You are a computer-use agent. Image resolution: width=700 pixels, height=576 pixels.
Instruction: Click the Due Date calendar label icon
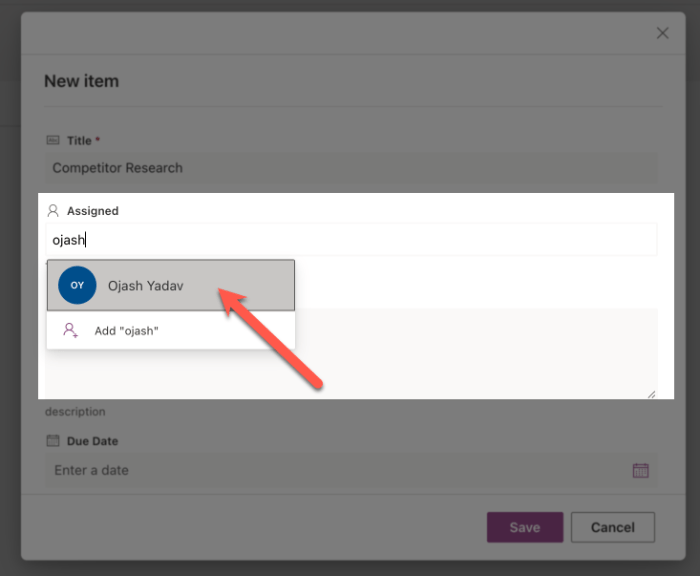tap(53, 441)
